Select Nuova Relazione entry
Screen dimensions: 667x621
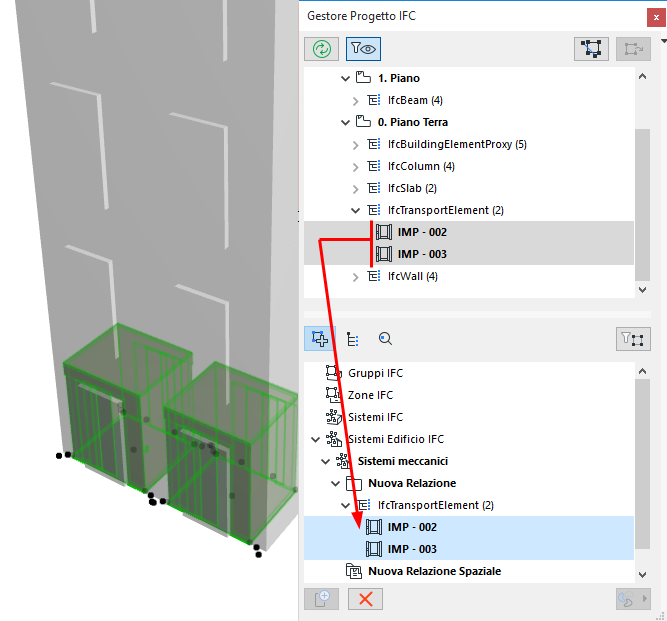point(412,483)
